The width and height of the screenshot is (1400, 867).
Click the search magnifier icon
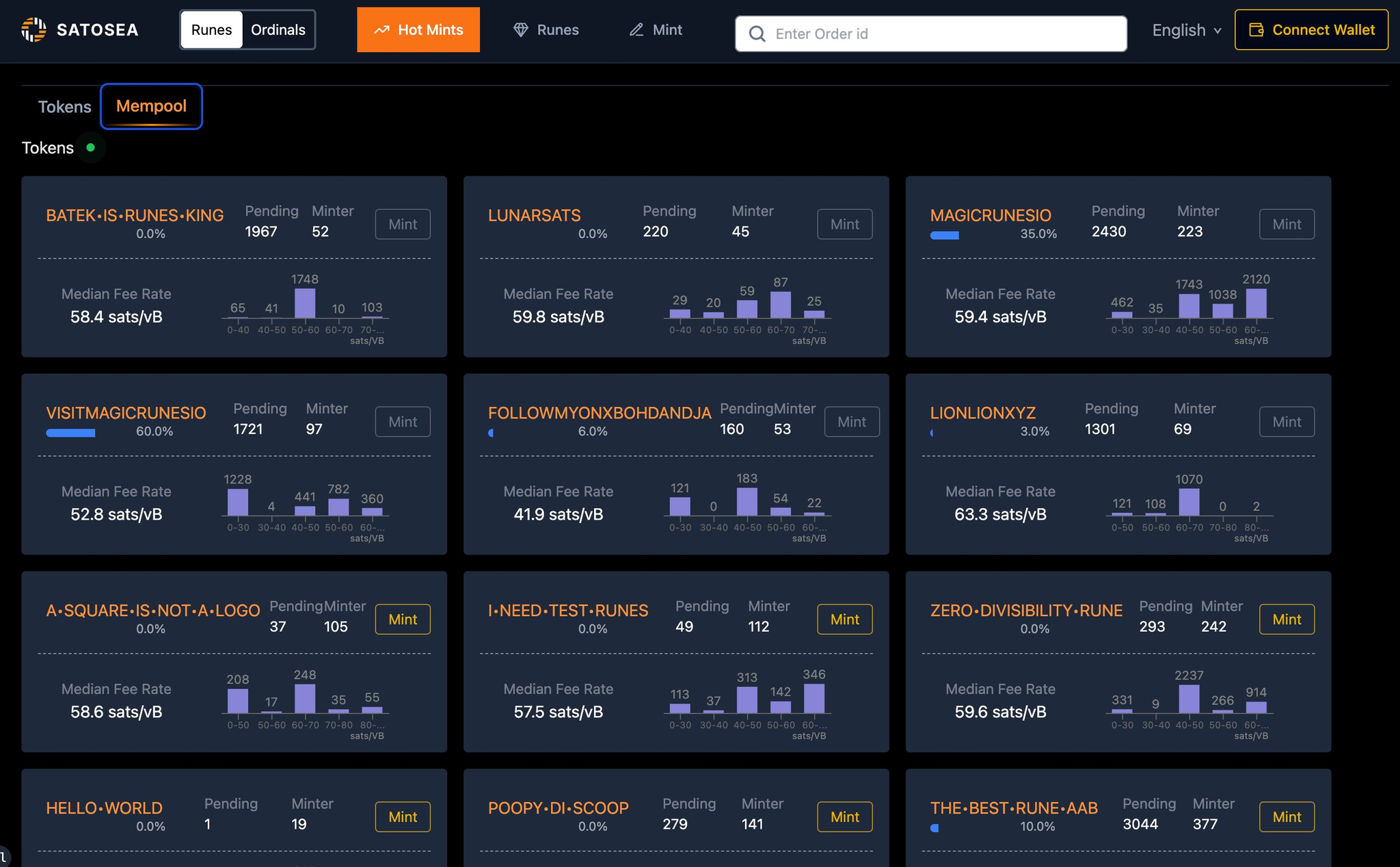757,34
